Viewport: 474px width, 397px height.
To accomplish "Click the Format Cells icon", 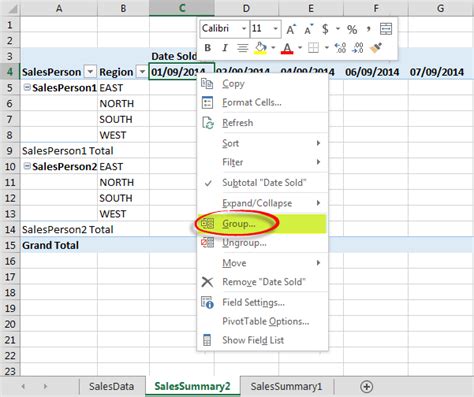I will (207, 102).
